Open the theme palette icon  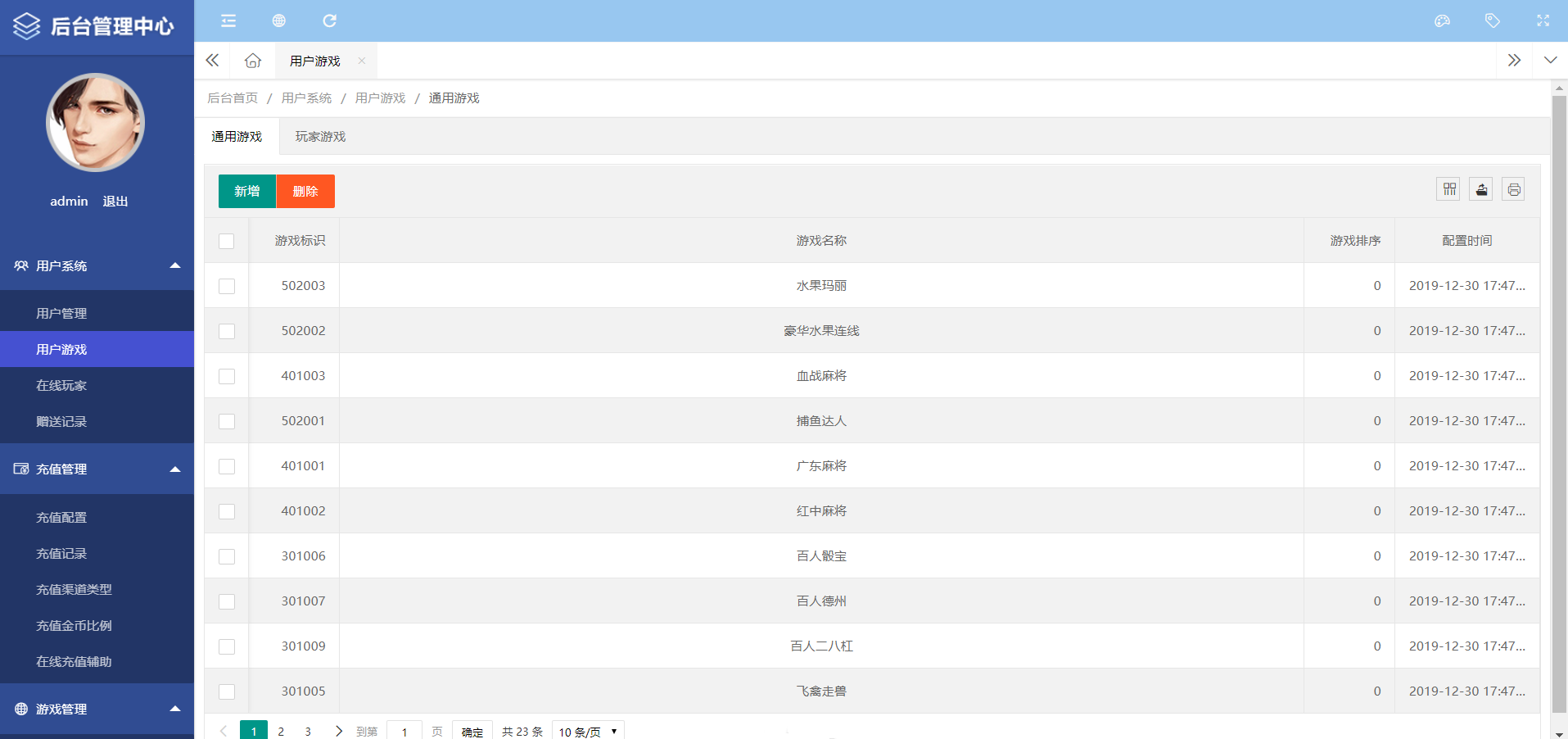coord(1443,20)
